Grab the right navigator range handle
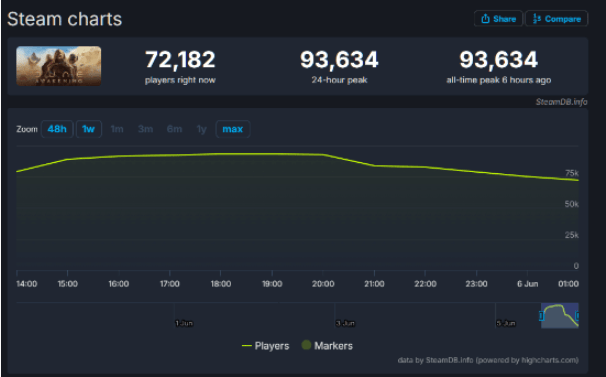This screenshot has height=377, width=606. click(577, 316)
